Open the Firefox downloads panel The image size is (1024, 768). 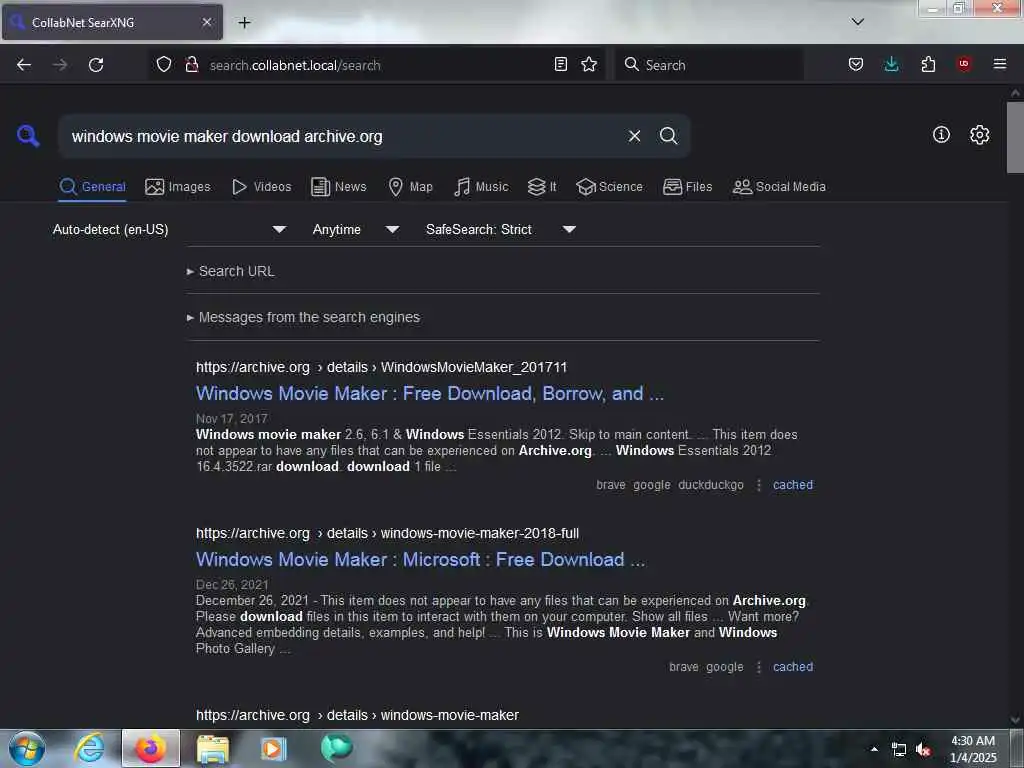(891, 64)
